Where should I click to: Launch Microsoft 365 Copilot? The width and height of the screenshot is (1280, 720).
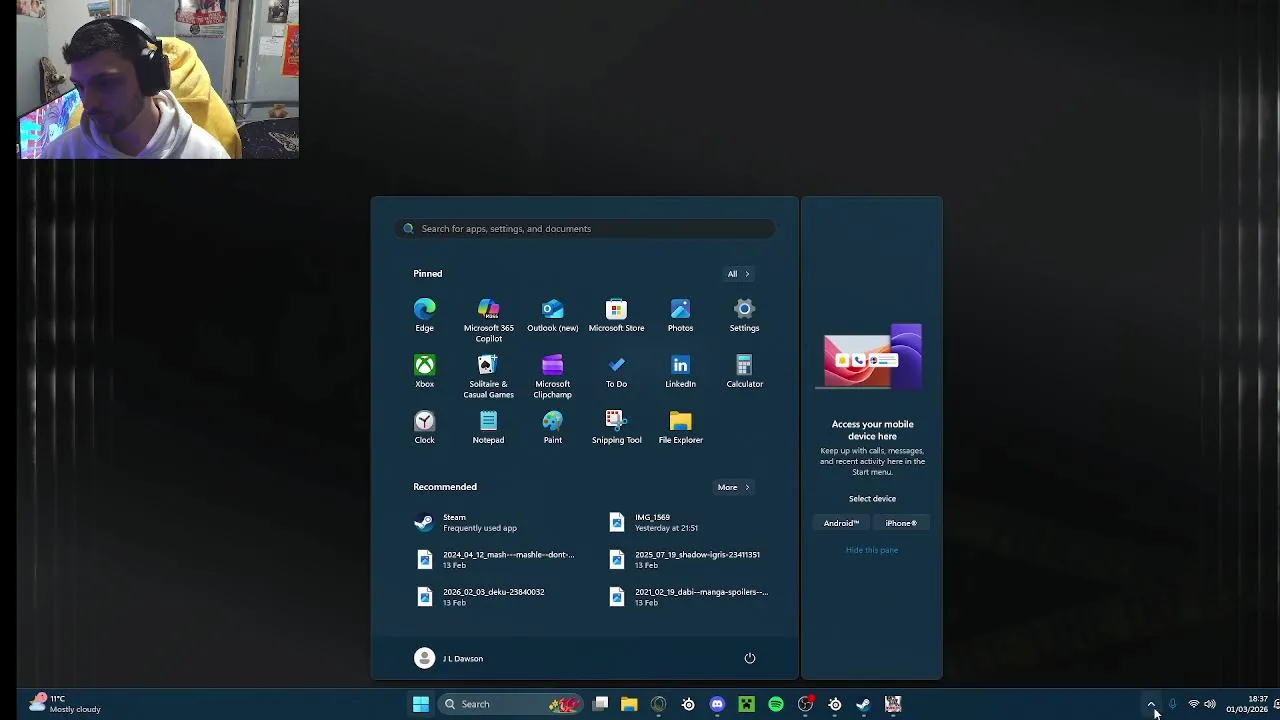pos(488,320)
